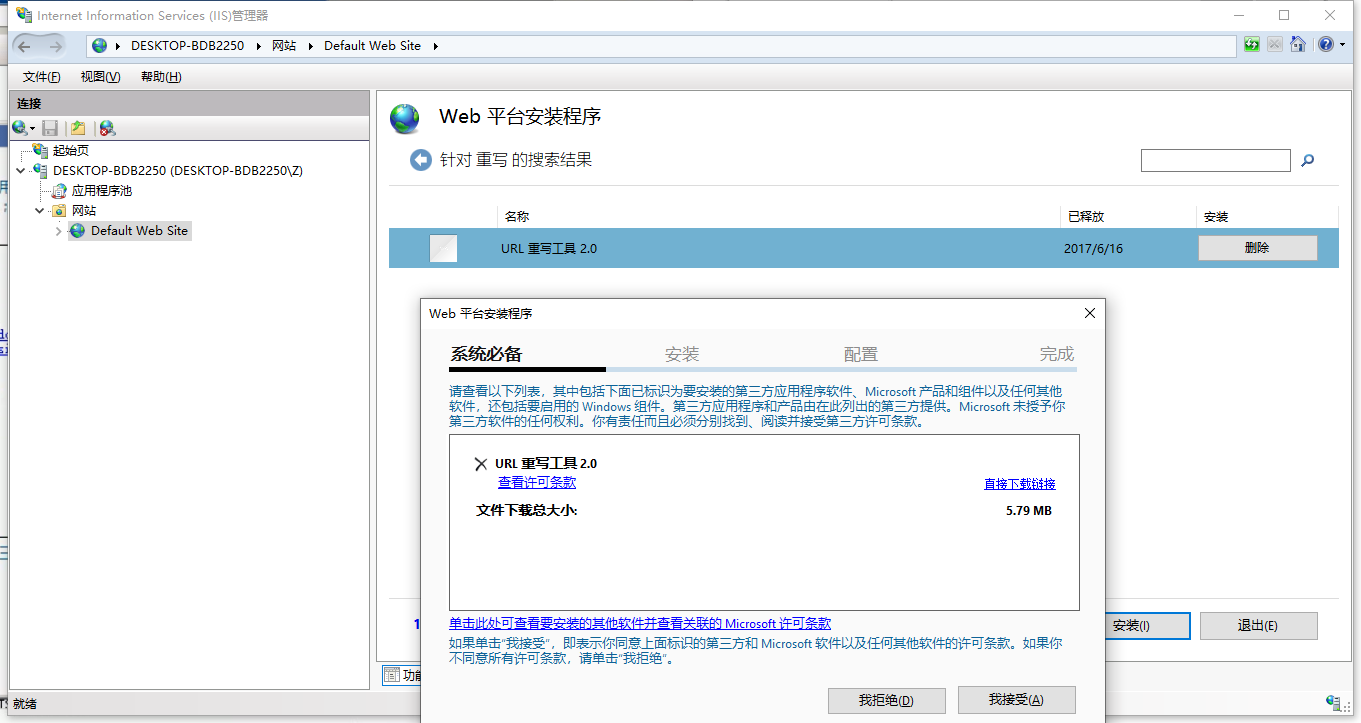The image size is (1361, 723).
Task: Open the 文件(F) menu
Action: tap(42, 77)
